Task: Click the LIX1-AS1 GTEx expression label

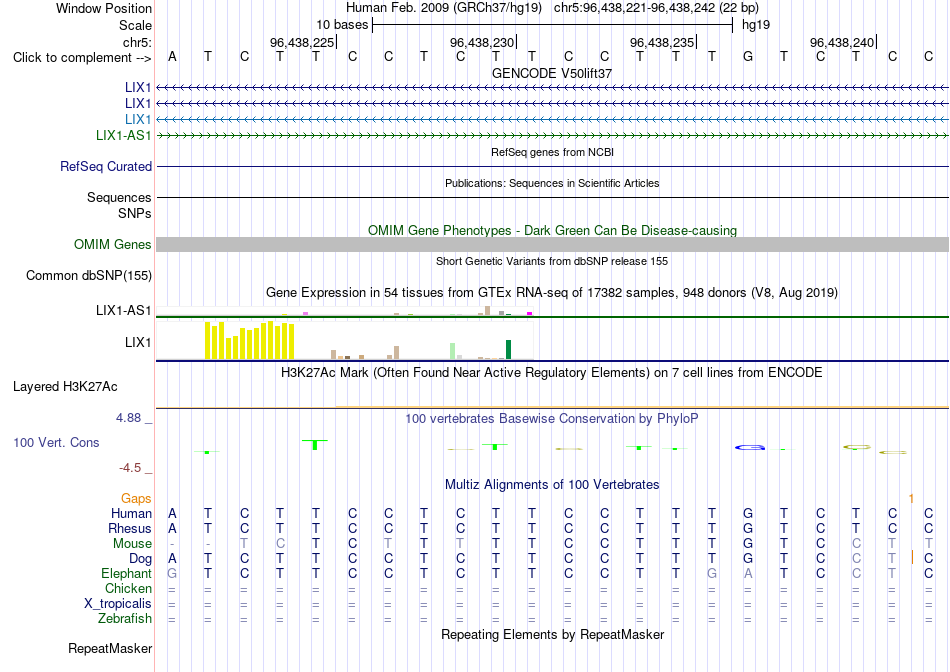Action: 124,310
